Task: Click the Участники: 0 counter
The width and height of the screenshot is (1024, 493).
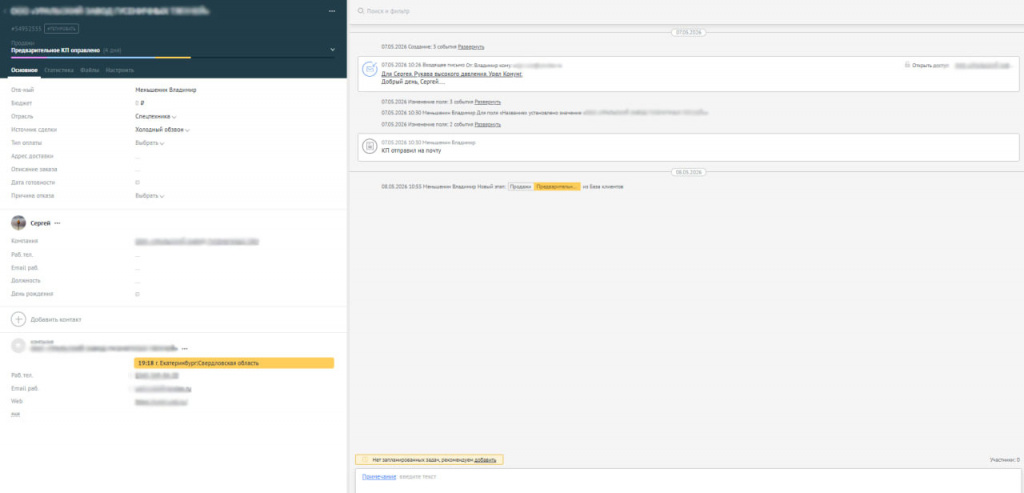Action: pyautogui.click(x=1004, y=460)
